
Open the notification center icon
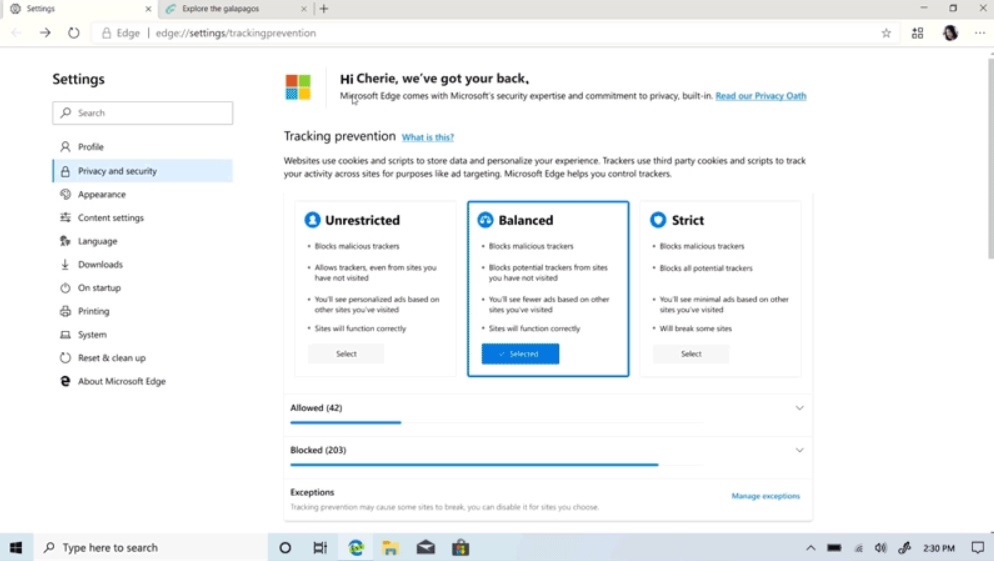click(978, 548)
